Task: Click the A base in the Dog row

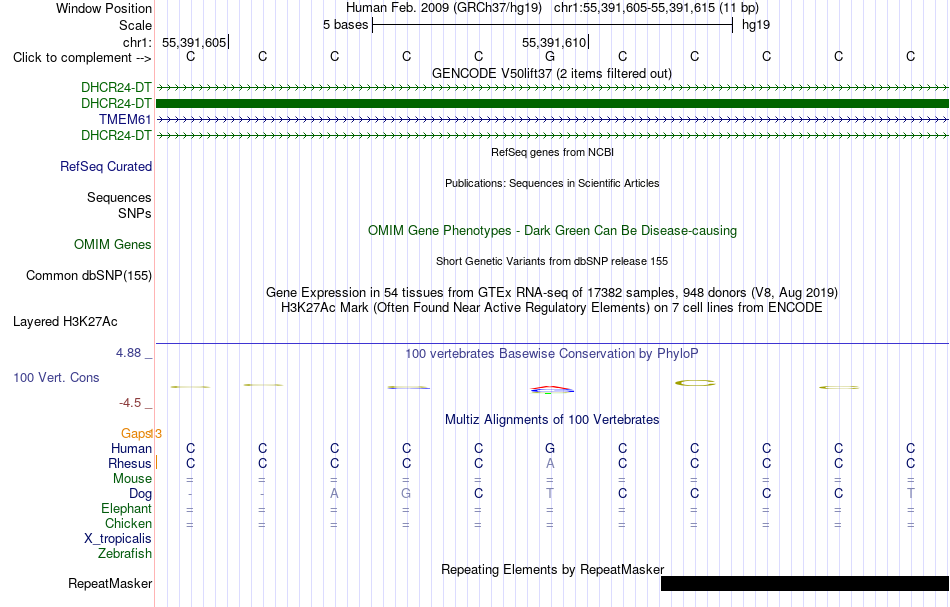Action: pos(334,494)
